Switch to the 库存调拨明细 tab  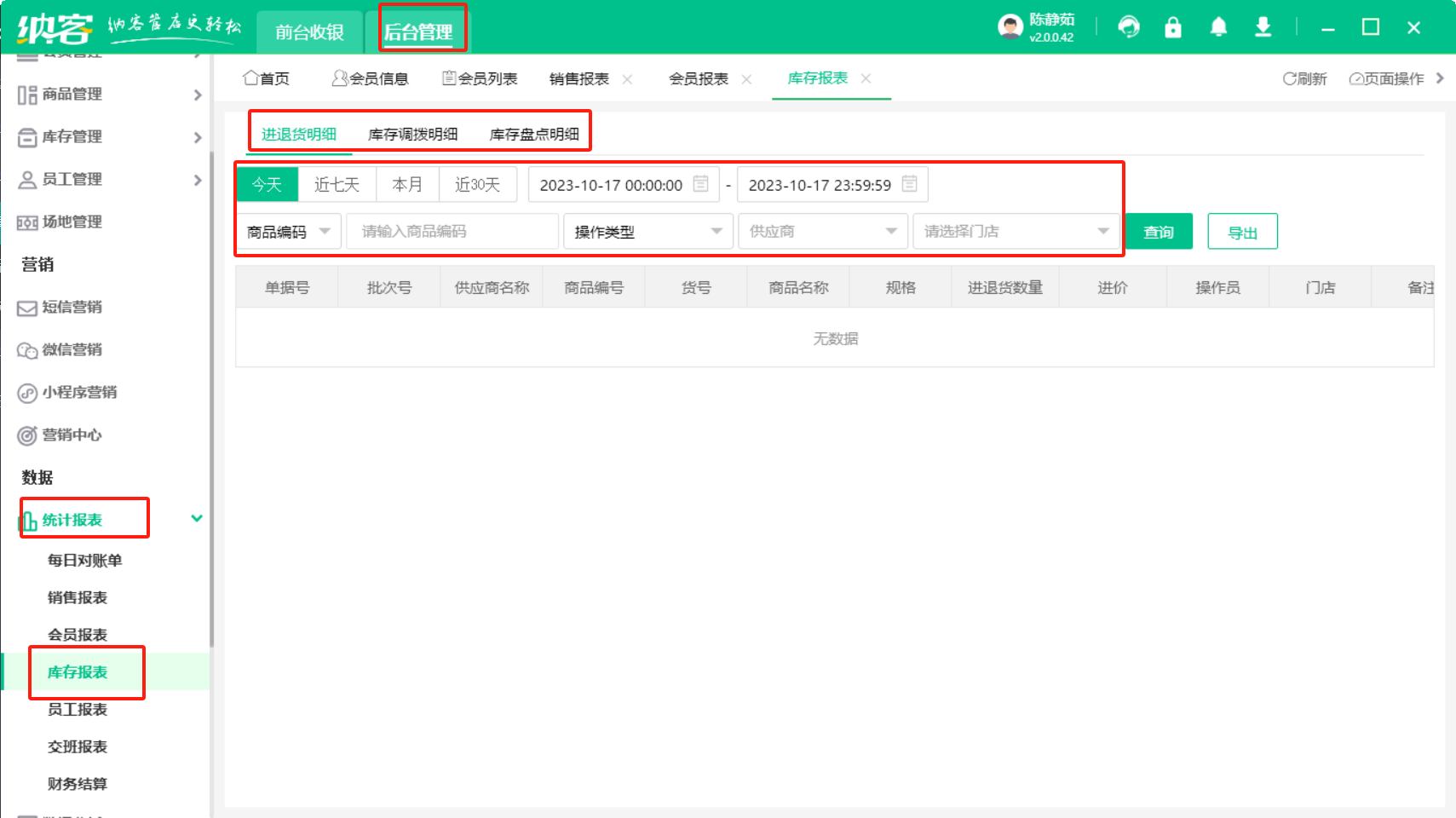(x=412, y=135)
